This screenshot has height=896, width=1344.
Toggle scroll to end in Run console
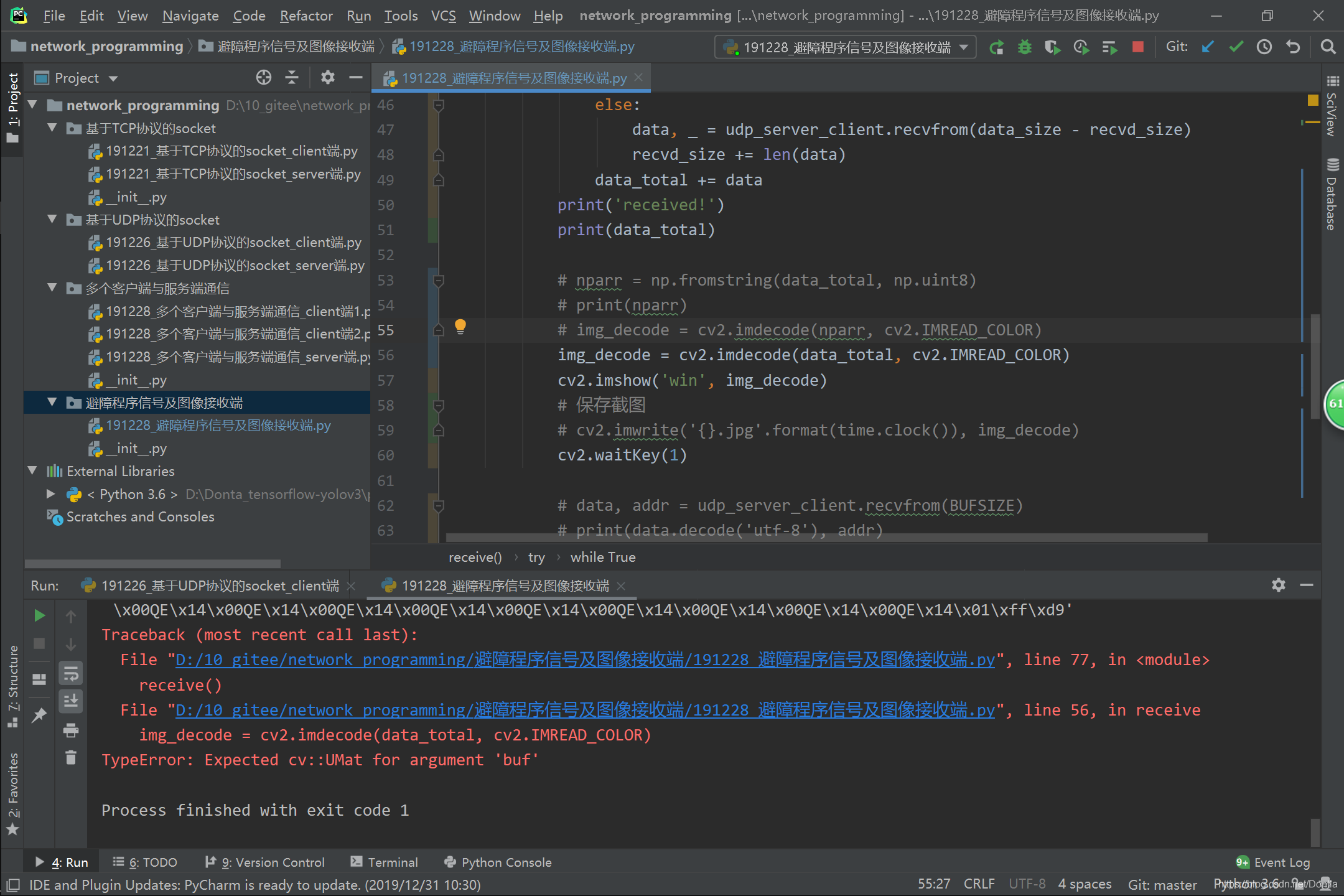[71, 701]
